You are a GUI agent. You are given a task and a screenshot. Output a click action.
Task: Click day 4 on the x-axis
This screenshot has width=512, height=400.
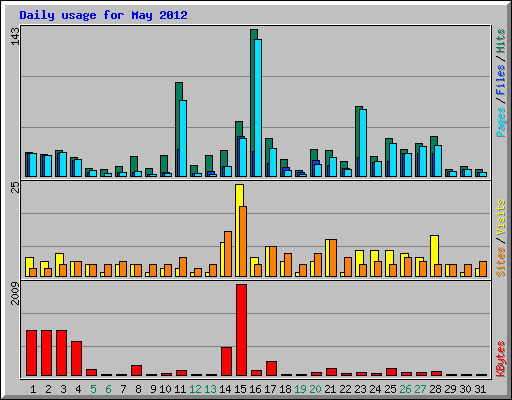tap(78, 389)
